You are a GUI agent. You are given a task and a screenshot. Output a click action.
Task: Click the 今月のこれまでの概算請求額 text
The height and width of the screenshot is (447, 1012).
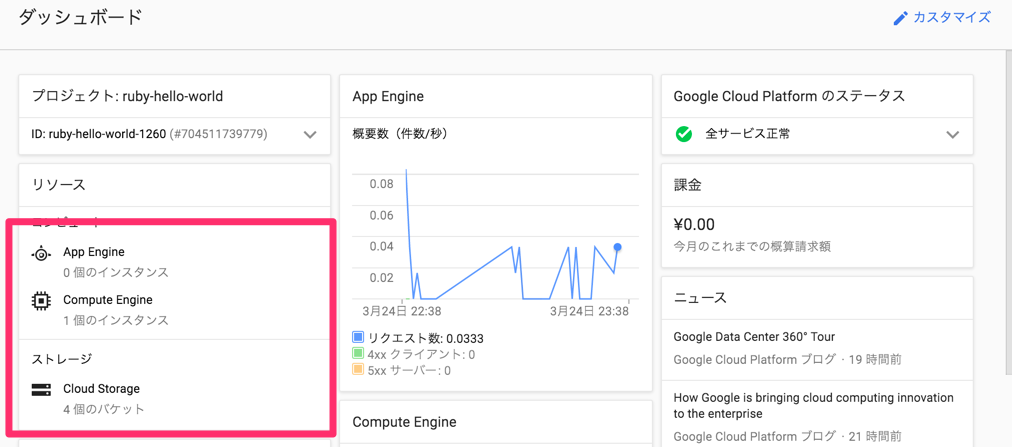(x=752, y=246)
